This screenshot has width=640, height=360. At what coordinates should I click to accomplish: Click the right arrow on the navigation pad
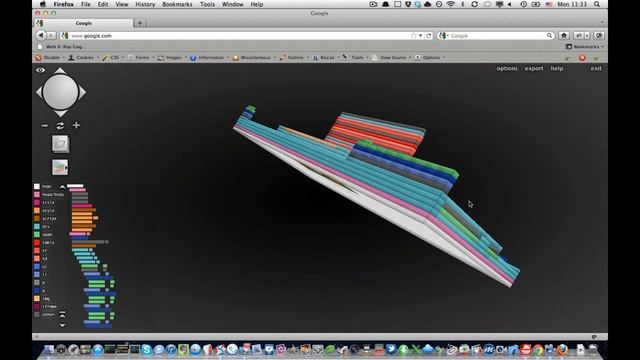pyautogui.click(x=82, y=92)
